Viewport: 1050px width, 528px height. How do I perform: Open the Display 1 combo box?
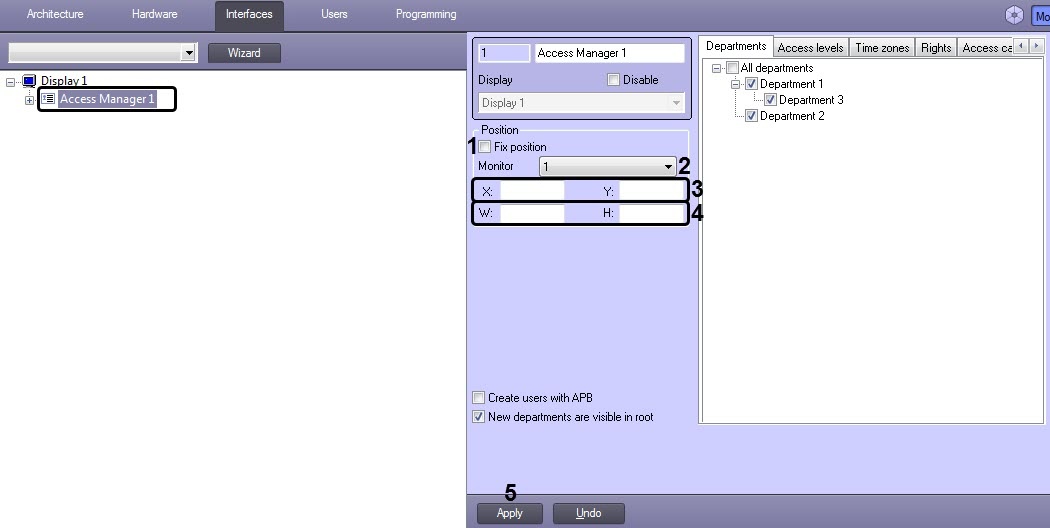click(x=581, y=103)
